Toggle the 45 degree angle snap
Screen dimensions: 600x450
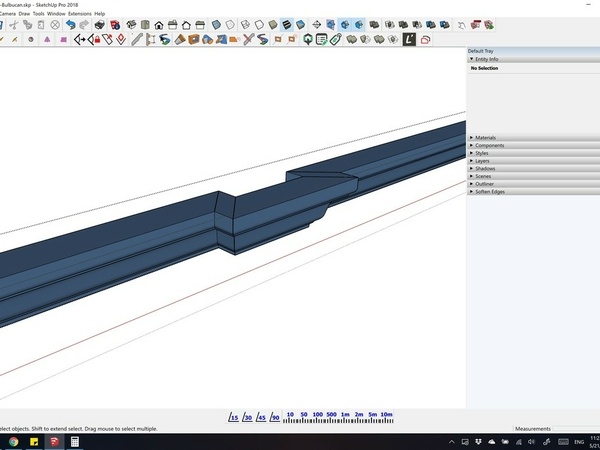point(261,416)
